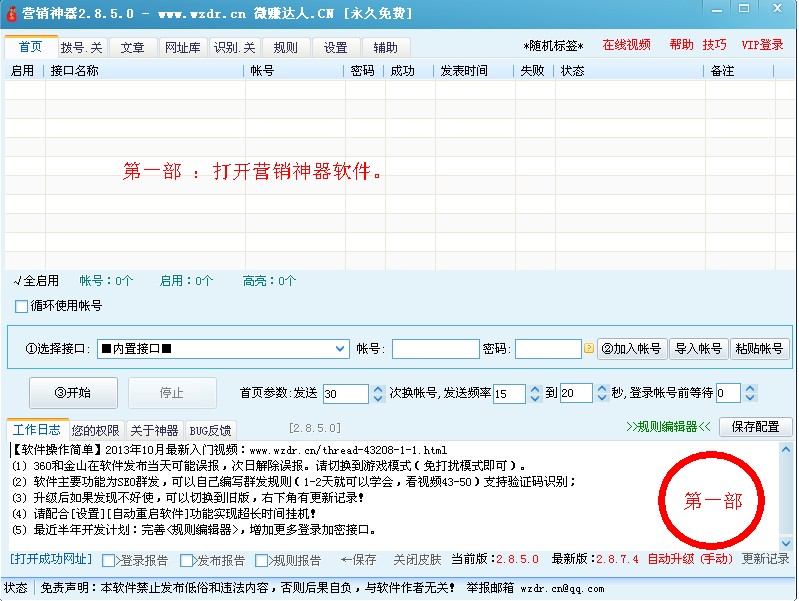799x601 pixels.
Task: Click the VIP登录 link
Action: (762, 45)
